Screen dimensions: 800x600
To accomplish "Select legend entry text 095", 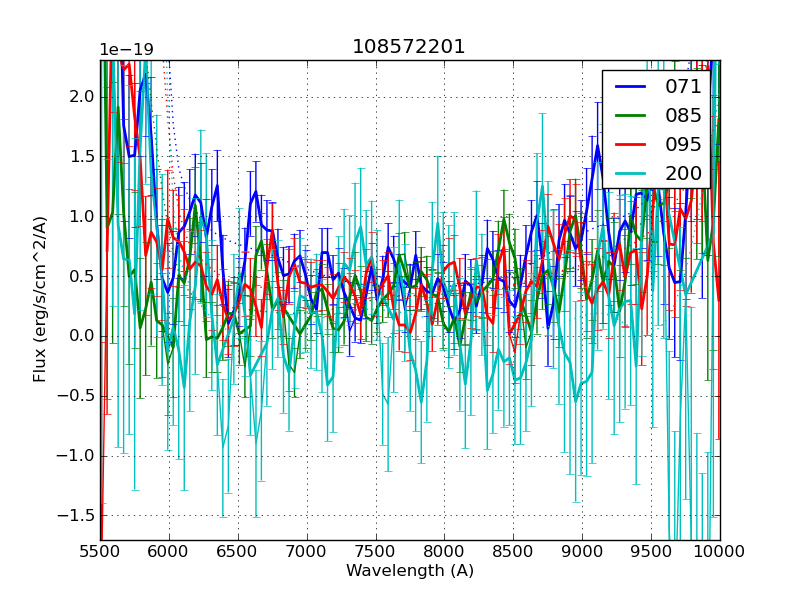I will pyautogui.click(x=684, y=144).
